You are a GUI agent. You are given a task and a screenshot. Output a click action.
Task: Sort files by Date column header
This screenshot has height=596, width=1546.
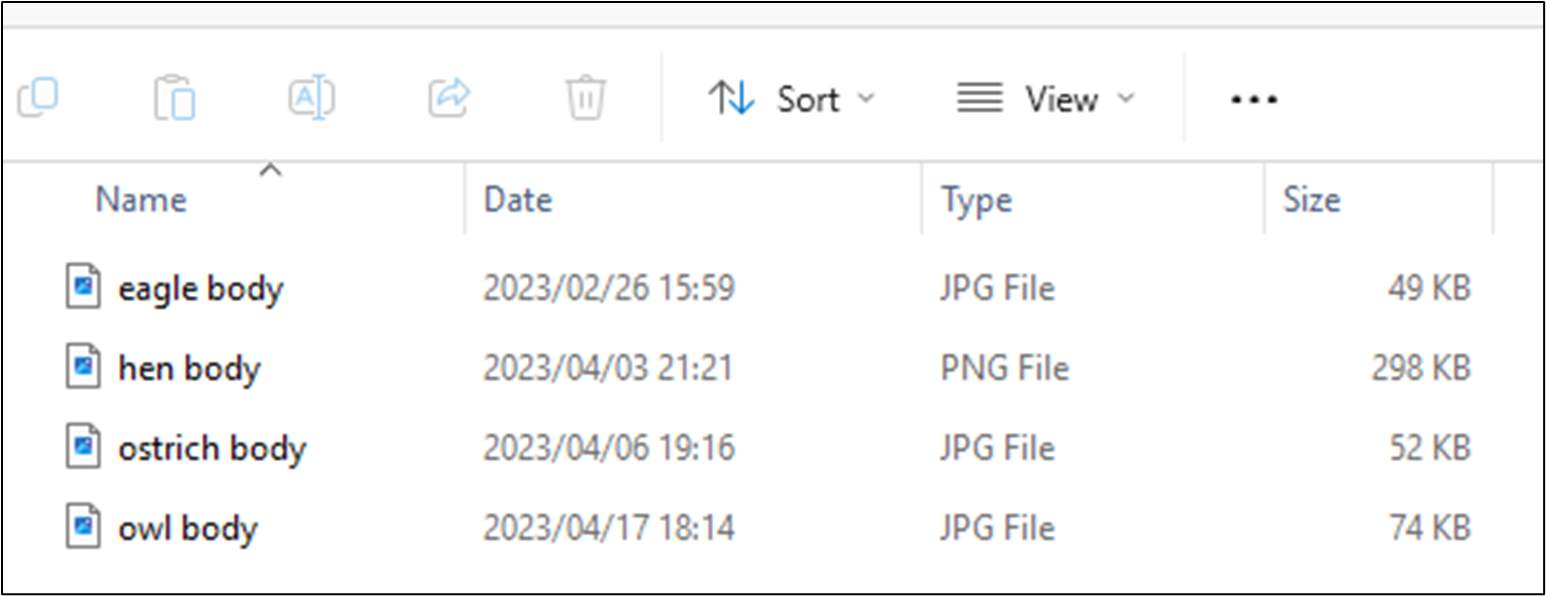click(518, 200)
